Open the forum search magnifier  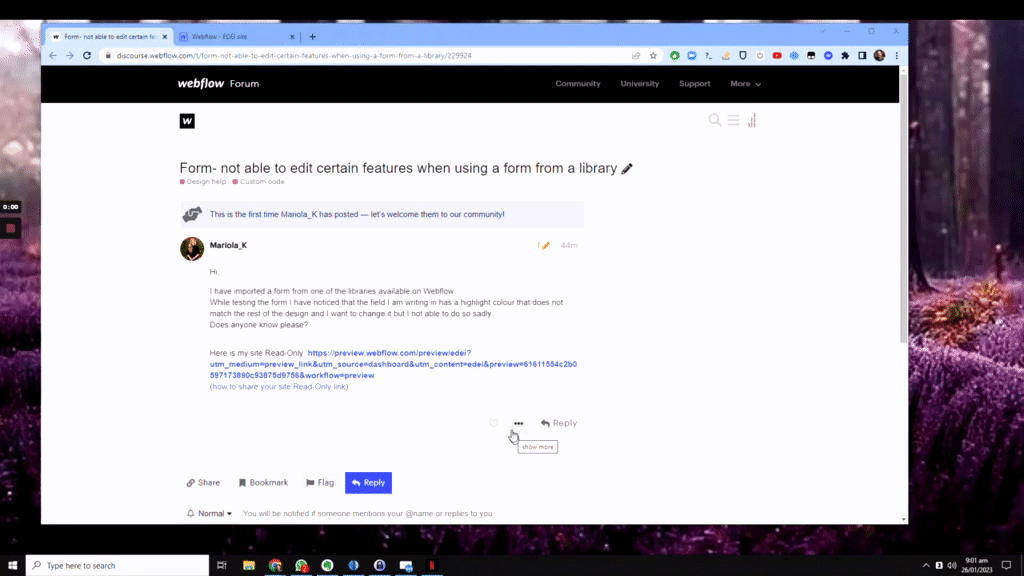pyautogui.click(x=714, y=119)
